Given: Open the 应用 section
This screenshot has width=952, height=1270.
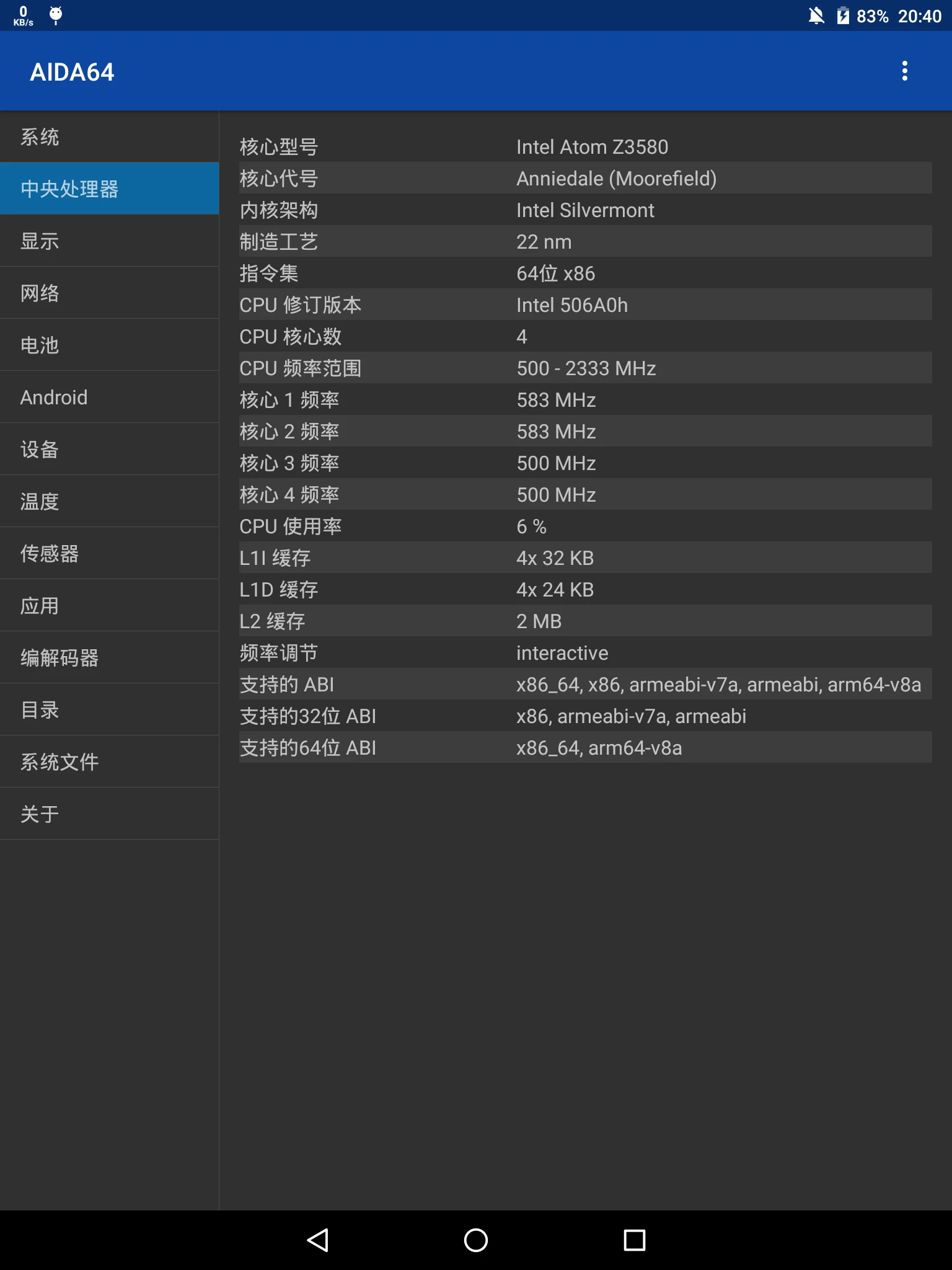Looking at the screenshot, I should tap(109, 605).
